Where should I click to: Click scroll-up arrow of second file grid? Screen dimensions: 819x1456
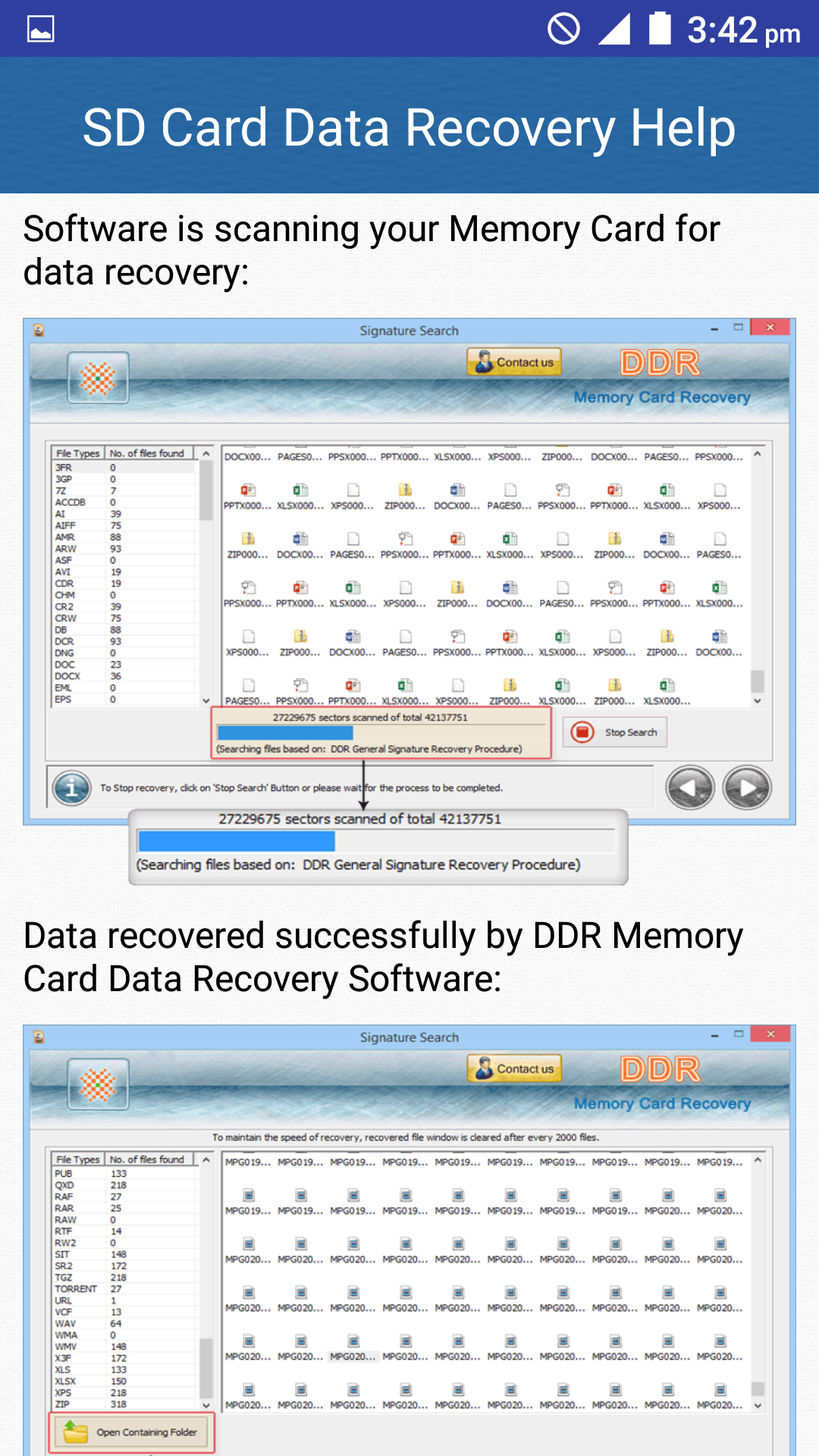click(x=757, y=1161)
